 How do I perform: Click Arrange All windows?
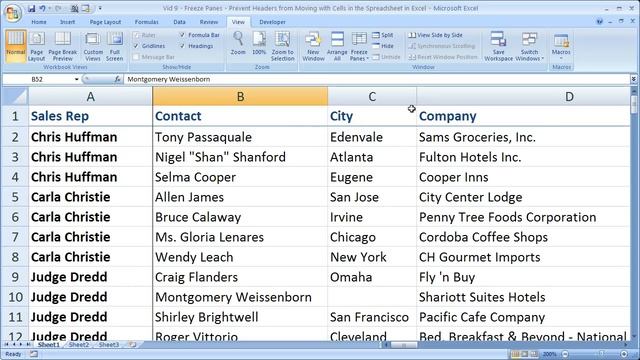(x=337, y=46)
